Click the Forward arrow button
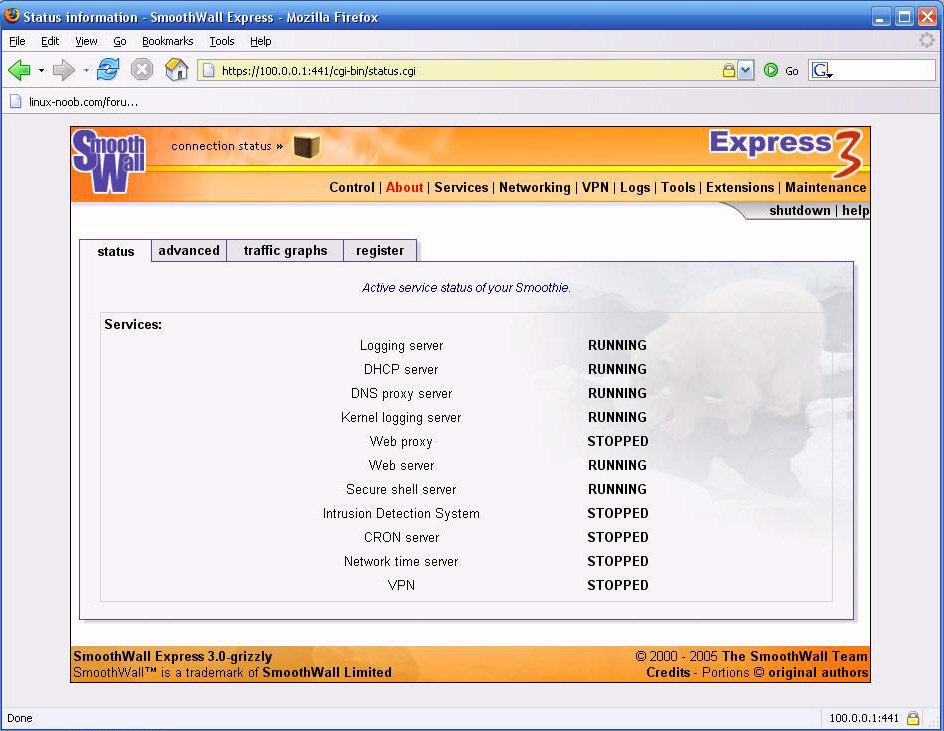 (x=63, y=70)
